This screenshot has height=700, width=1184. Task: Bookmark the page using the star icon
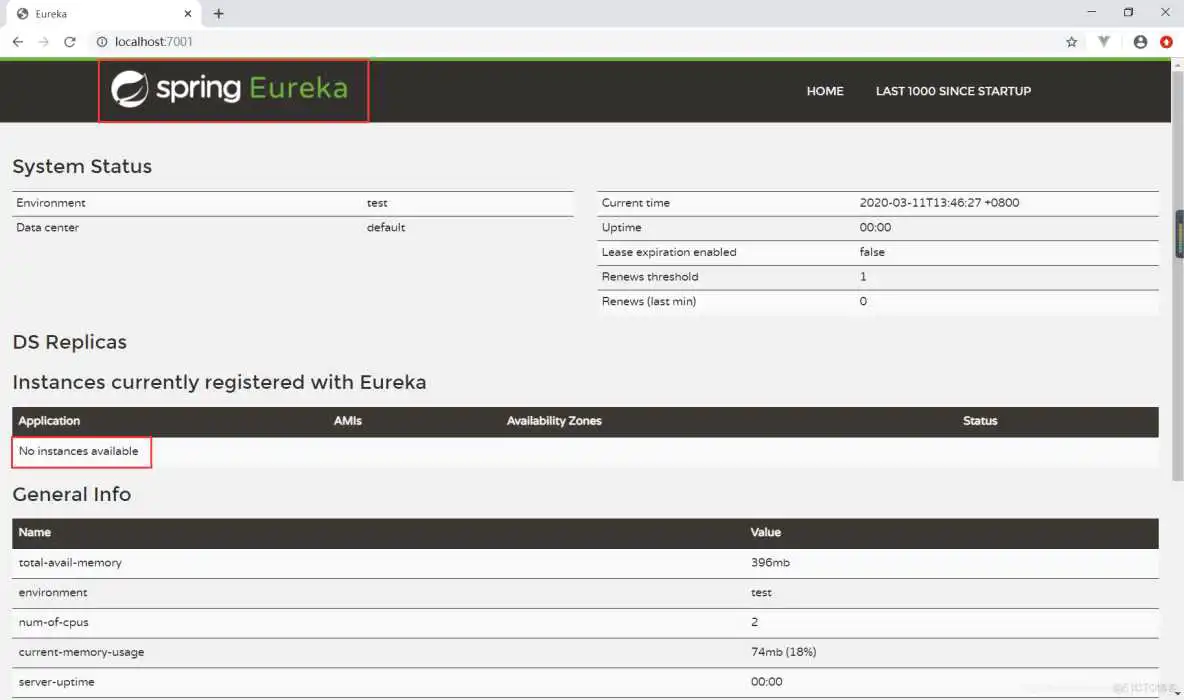pos(1071,42)
